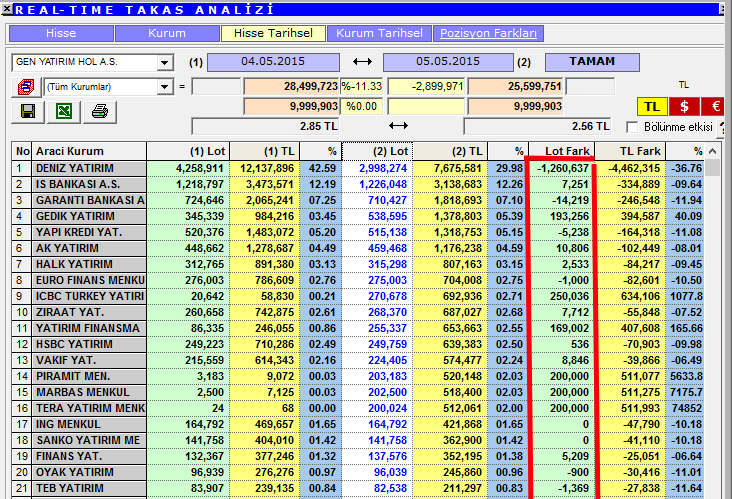Image resolution: width=732 pixels, height=499 pixels.
Task: Sort by the Araci Kurum column header
Action: [x=89, y=151]
